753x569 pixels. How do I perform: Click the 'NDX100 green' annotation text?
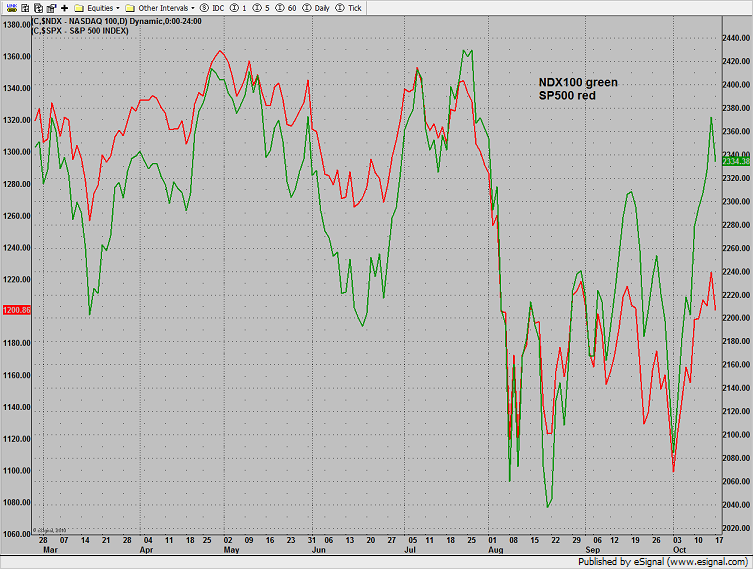coord(578,83)
